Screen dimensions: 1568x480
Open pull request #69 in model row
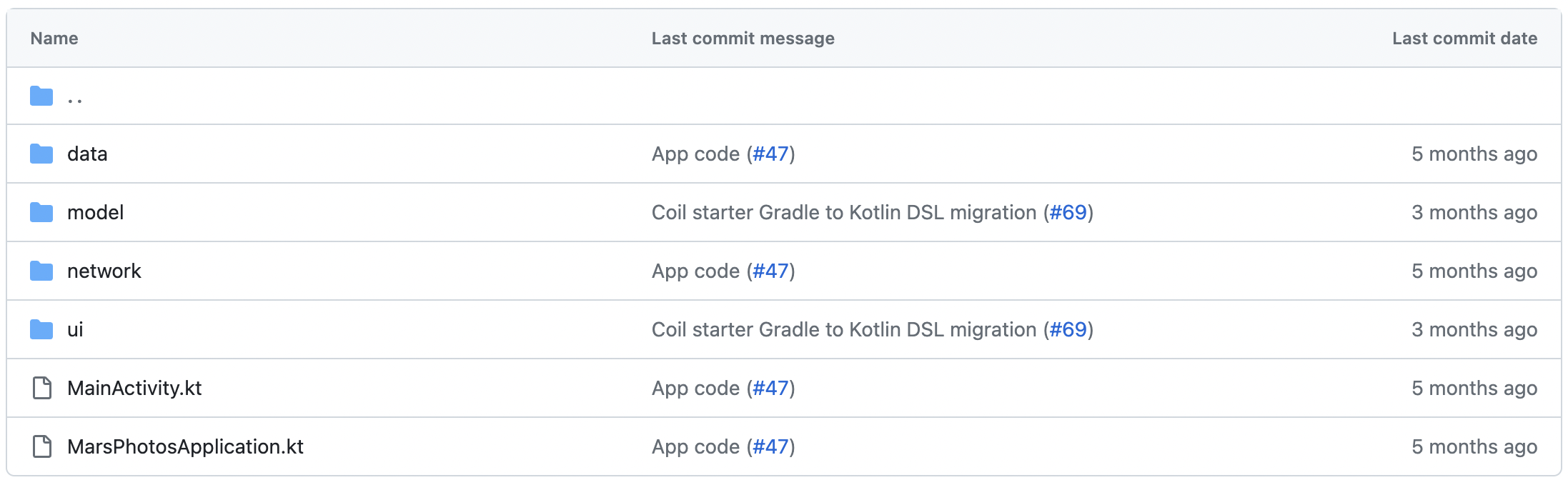pos(1068,213)
